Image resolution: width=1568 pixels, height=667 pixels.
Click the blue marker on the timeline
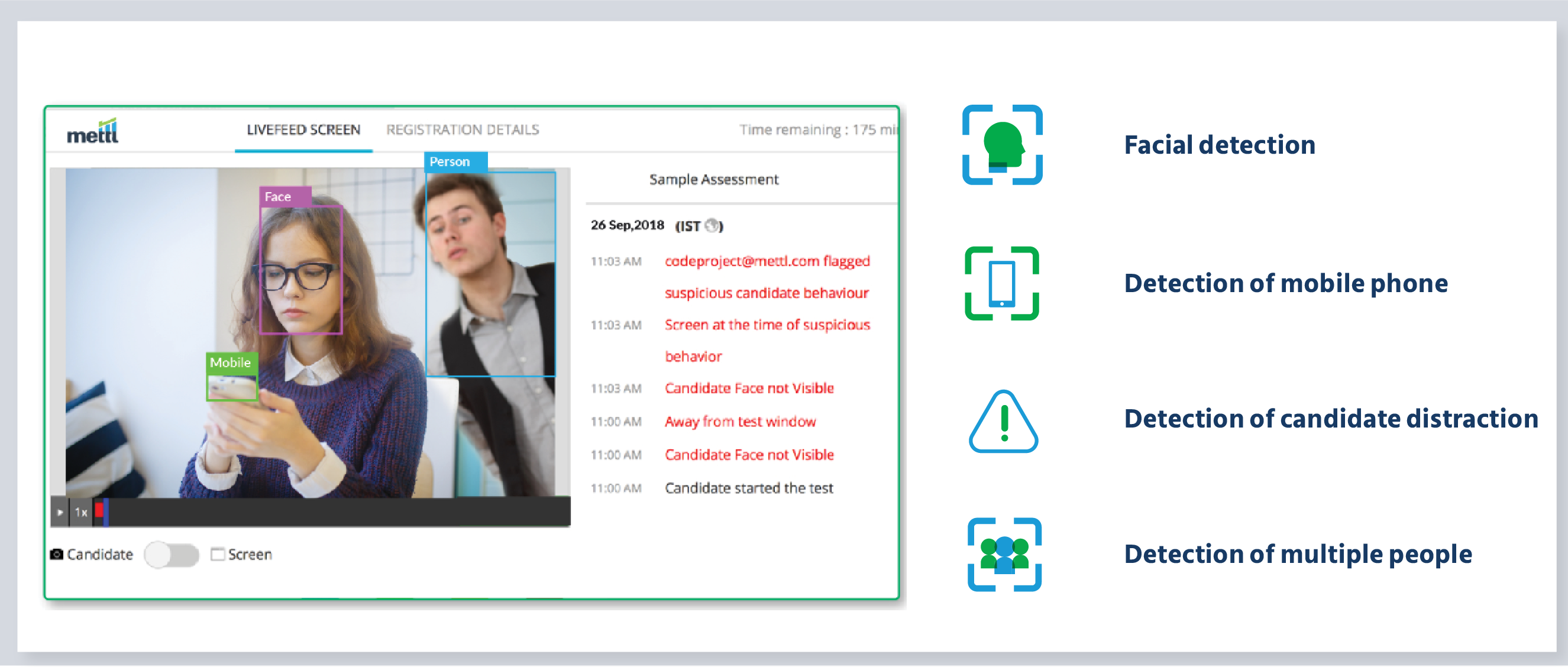pos(106,513)
